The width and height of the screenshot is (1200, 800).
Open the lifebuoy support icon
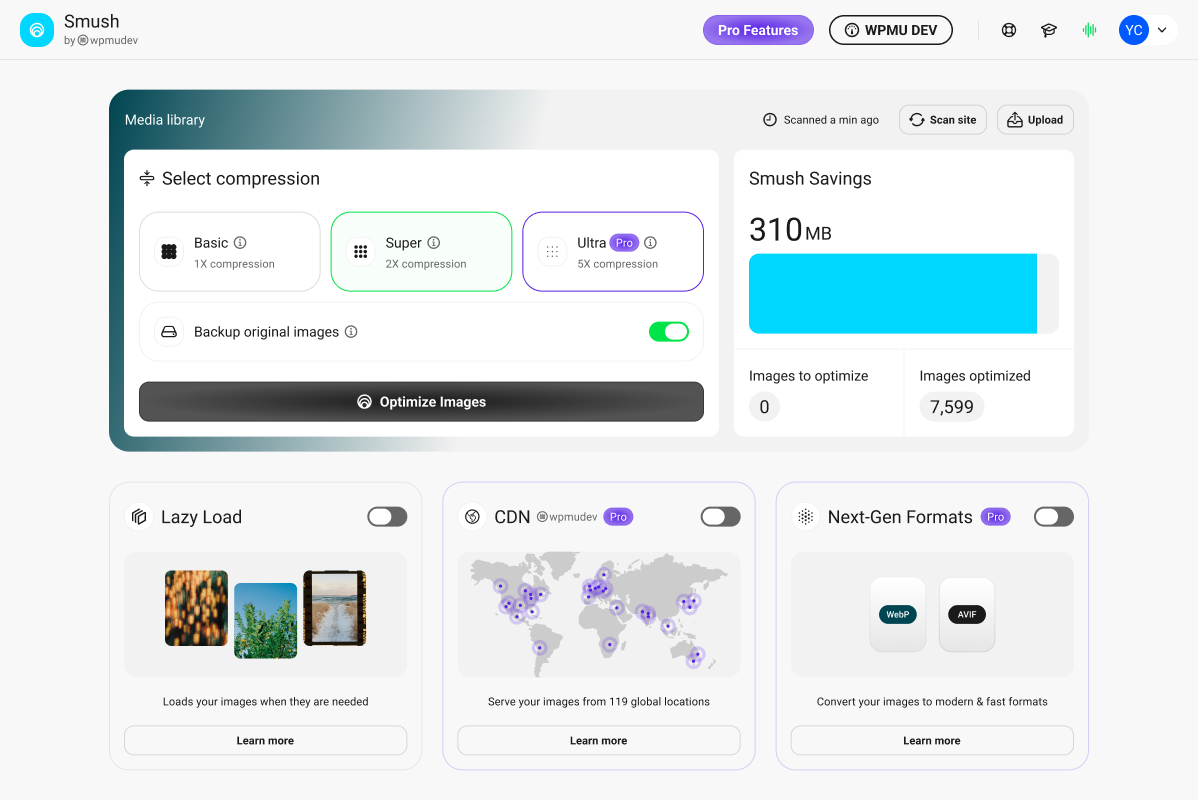pyautogui.click(x=1009, y=30)
